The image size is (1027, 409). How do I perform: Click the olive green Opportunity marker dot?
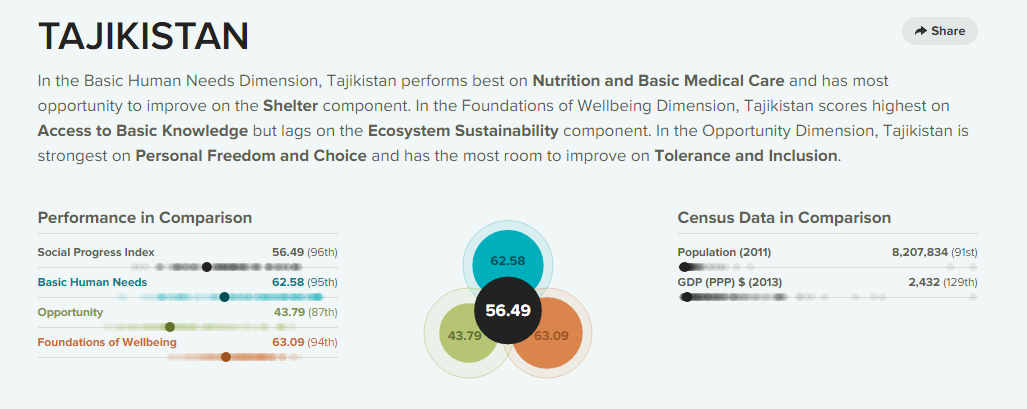[x=170, y=327]
